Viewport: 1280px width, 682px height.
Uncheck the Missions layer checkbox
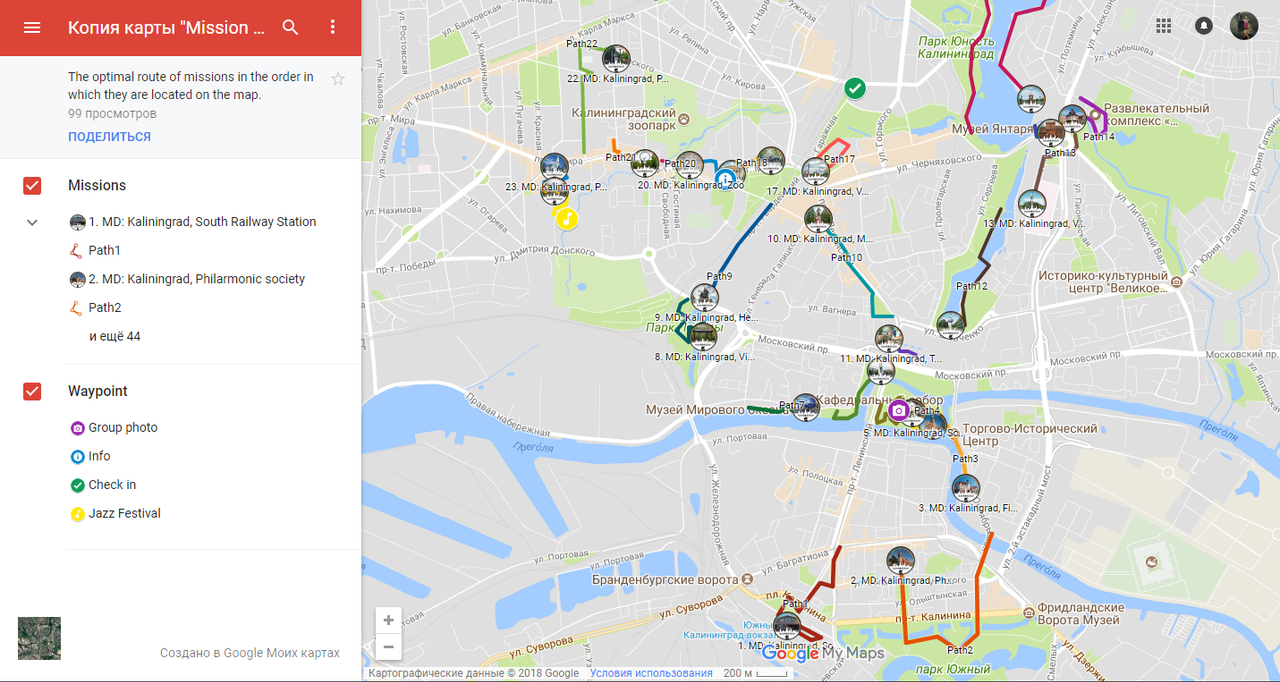coord(32,186)
